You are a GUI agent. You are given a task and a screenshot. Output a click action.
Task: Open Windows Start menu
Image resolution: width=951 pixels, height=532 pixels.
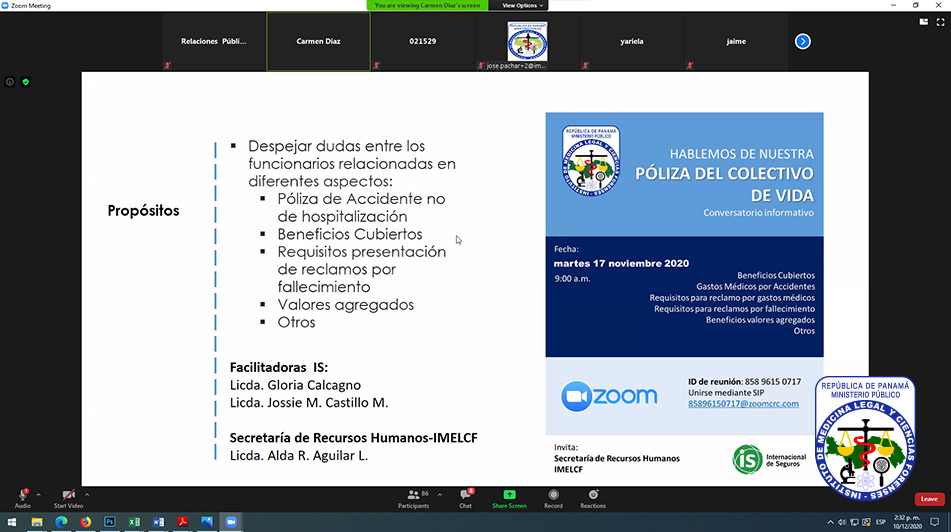point(11,522)
